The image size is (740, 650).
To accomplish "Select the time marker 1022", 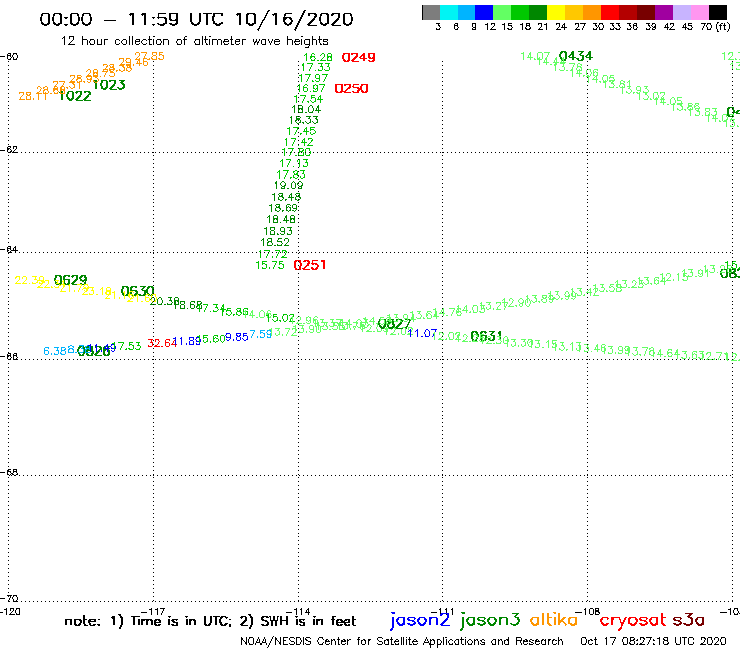I will 75,96.
